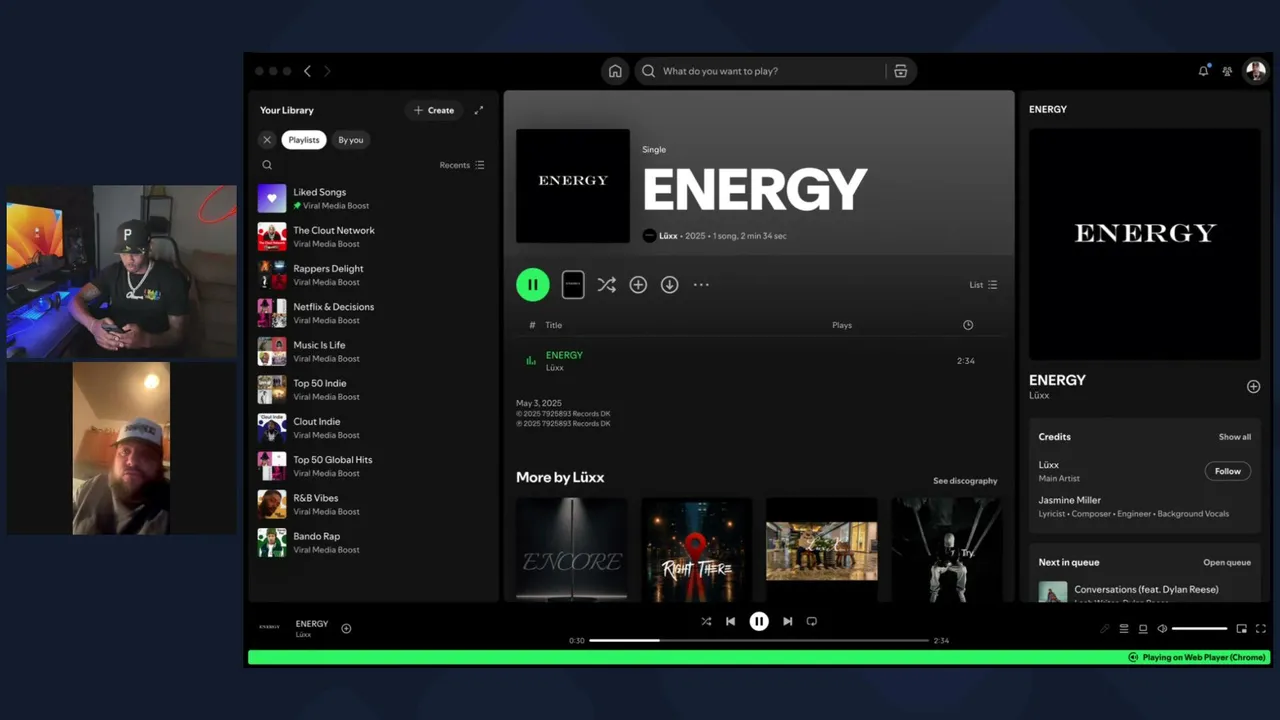
Task: Click the ENERGY single cover art
Action: (x=573, y=185)
